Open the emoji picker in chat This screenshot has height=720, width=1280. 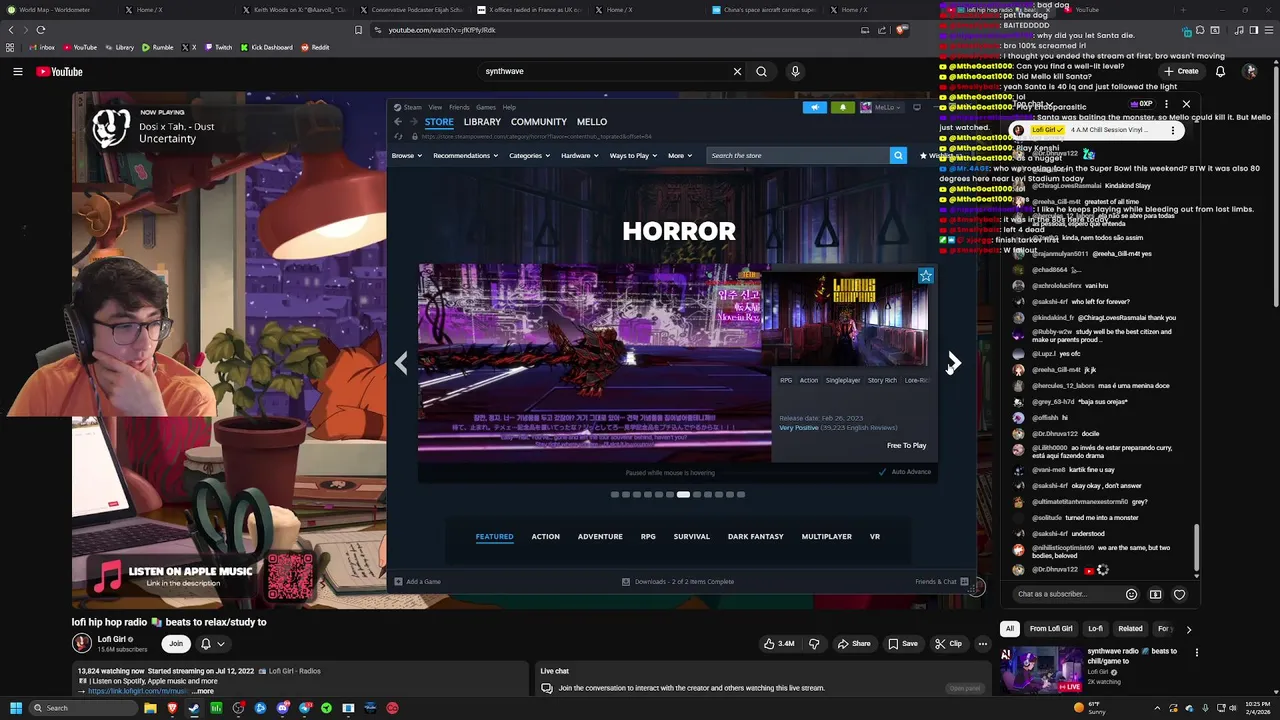pos(1131,594)
